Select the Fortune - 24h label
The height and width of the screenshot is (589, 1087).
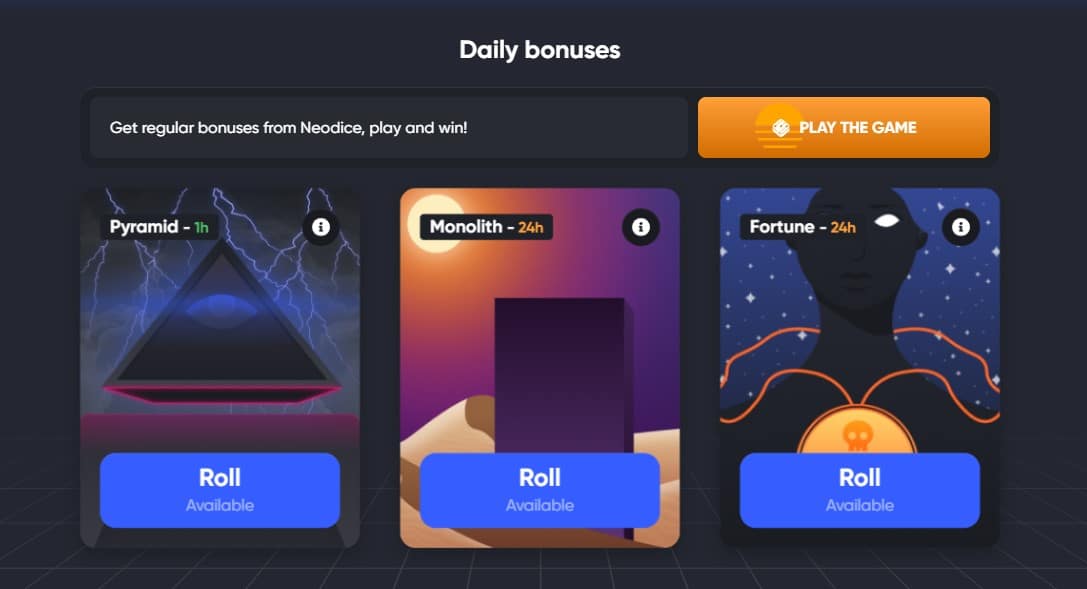[x=802, y=227]
